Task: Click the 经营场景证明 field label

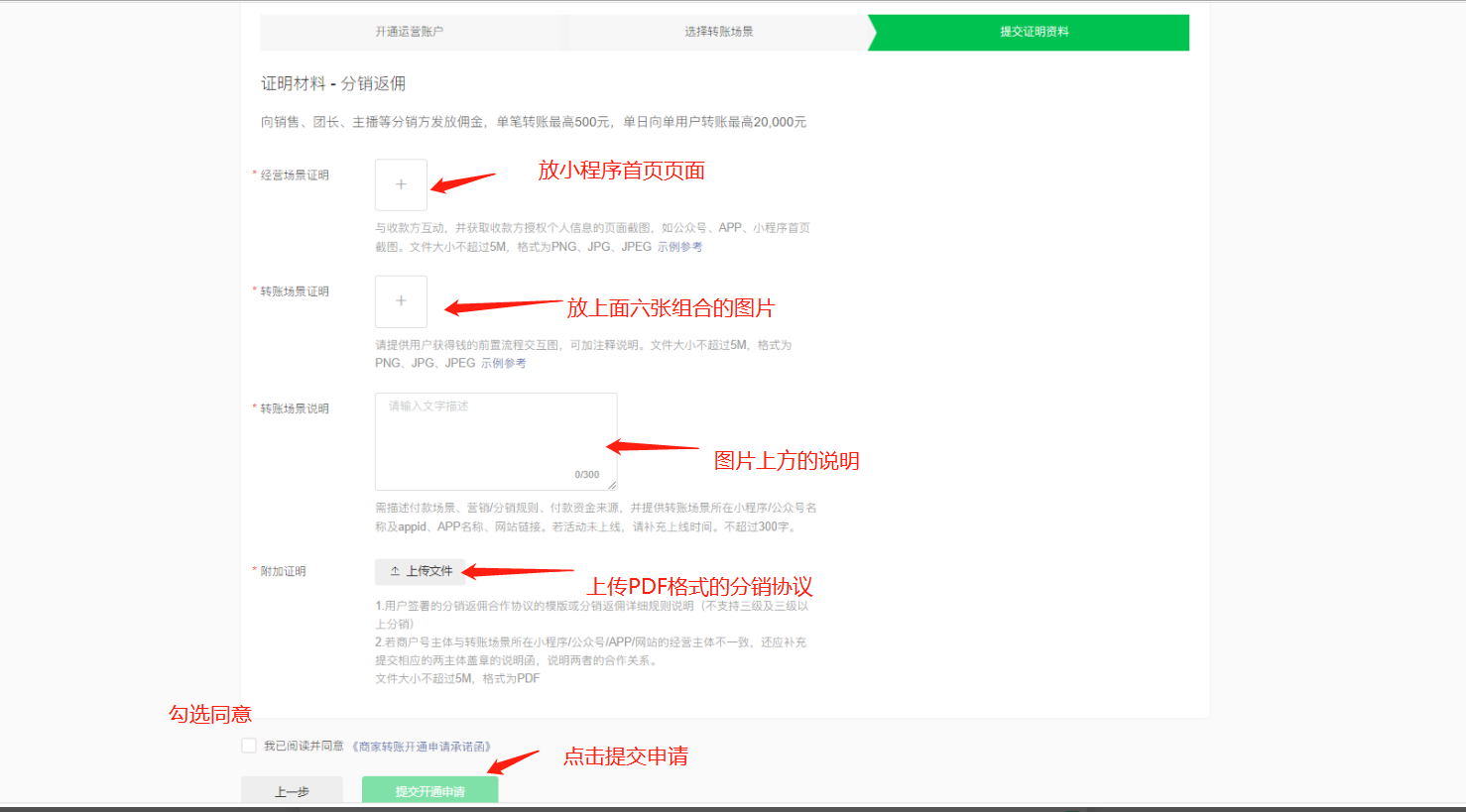Action: click(x=295, y=175)
